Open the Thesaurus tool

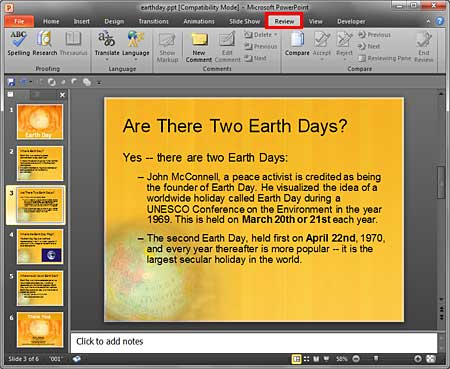[x=73, y=43]
